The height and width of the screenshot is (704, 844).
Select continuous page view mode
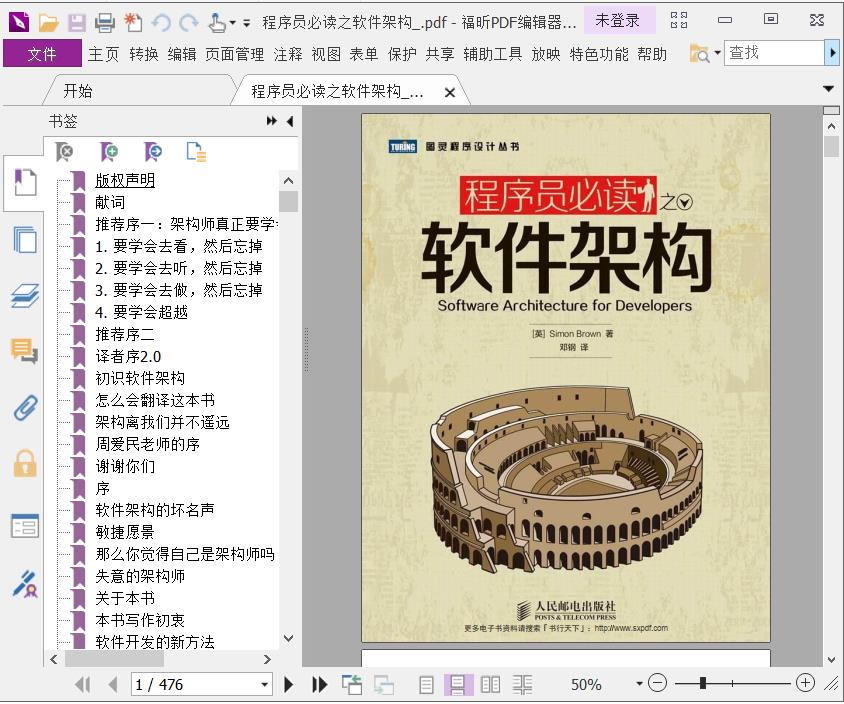pyautogui.click(x=458, y=685)
